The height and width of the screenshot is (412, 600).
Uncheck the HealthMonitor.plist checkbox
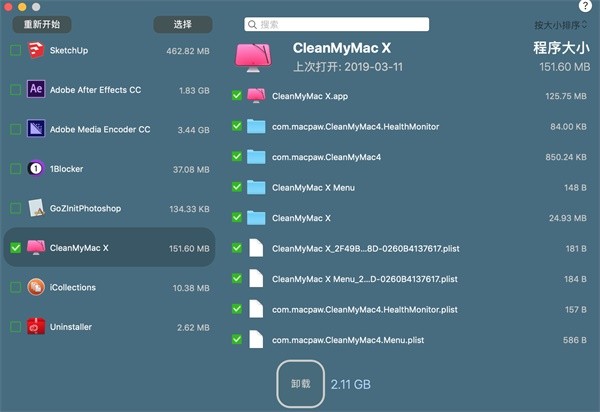click(x=237, y=309)
